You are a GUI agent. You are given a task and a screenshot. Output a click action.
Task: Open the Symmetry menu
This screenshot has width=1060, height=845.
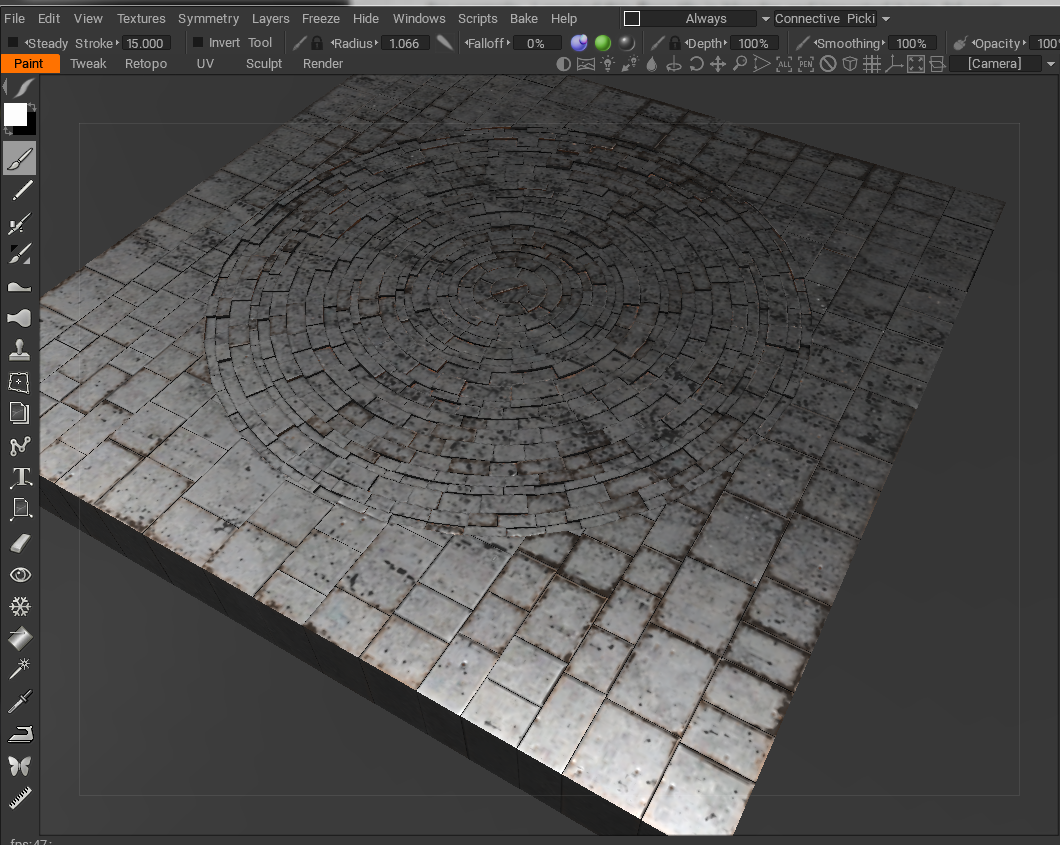pyautogui.click(x=208, y=18)
